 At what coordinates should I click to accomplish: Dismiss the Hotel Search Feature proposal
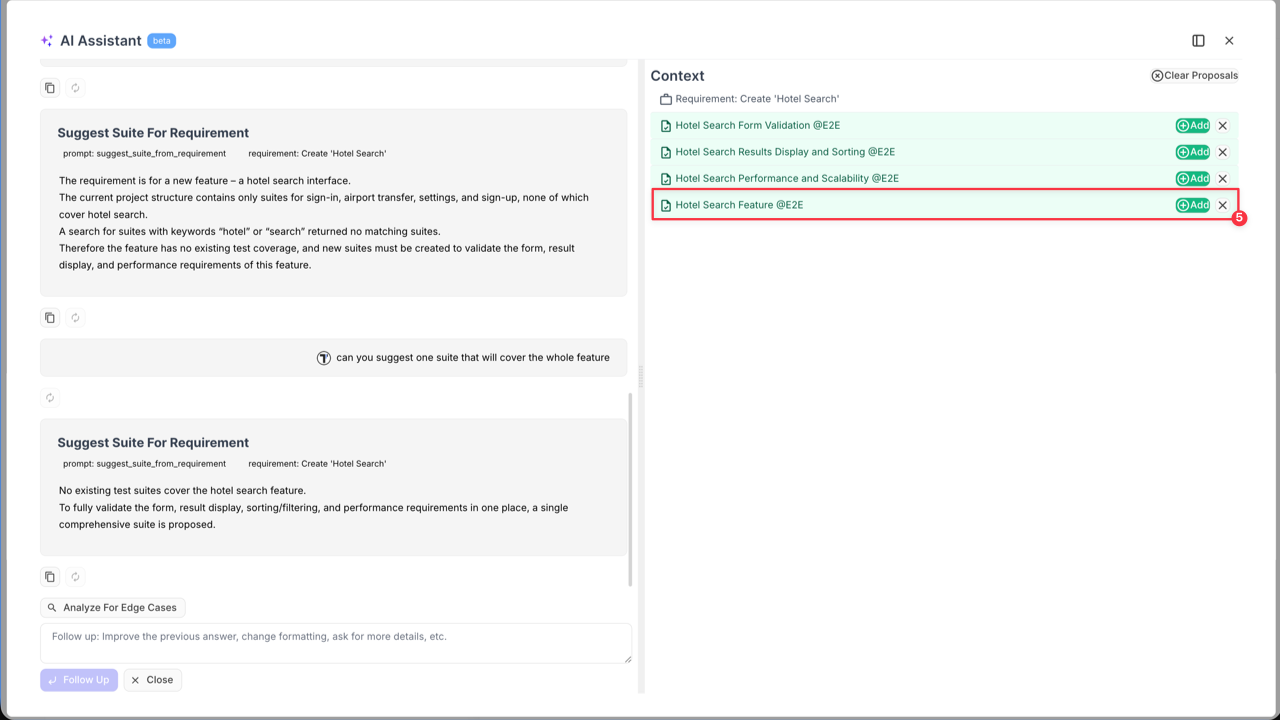point(1222,204)
